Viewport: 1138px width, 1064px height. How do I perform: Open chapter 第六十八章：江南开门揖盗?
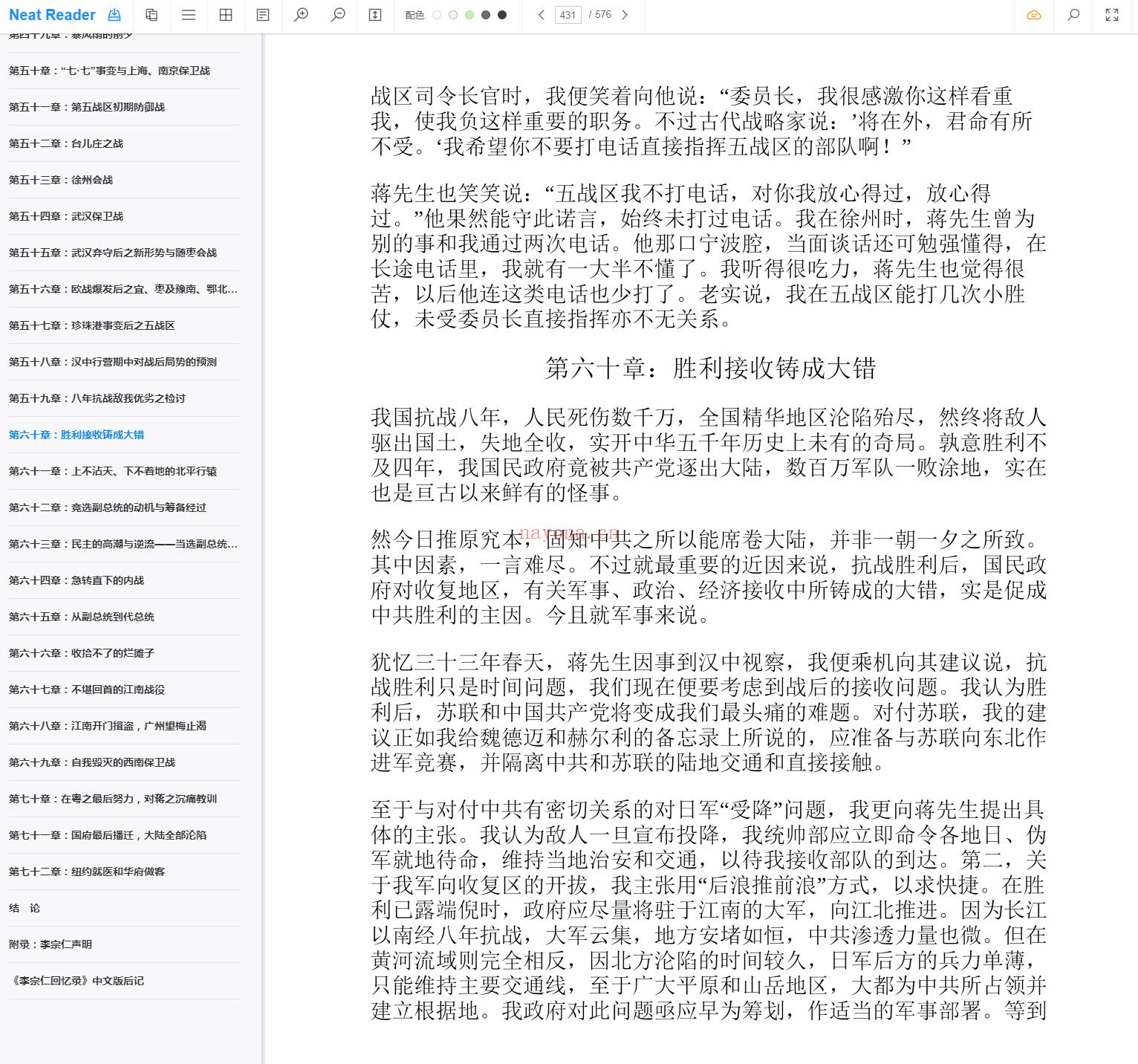125,726
